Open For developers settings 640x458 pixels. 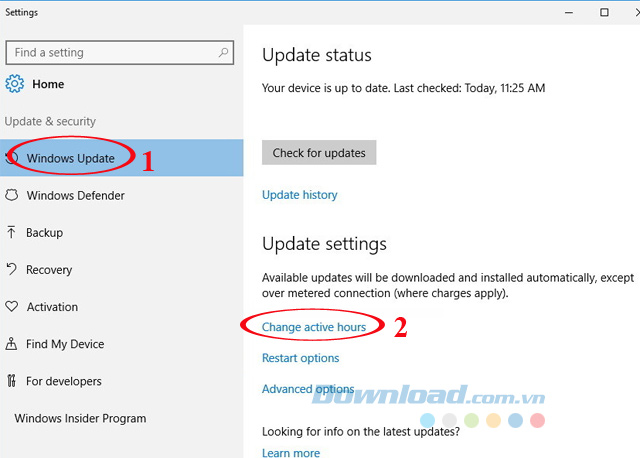[64, 381]
